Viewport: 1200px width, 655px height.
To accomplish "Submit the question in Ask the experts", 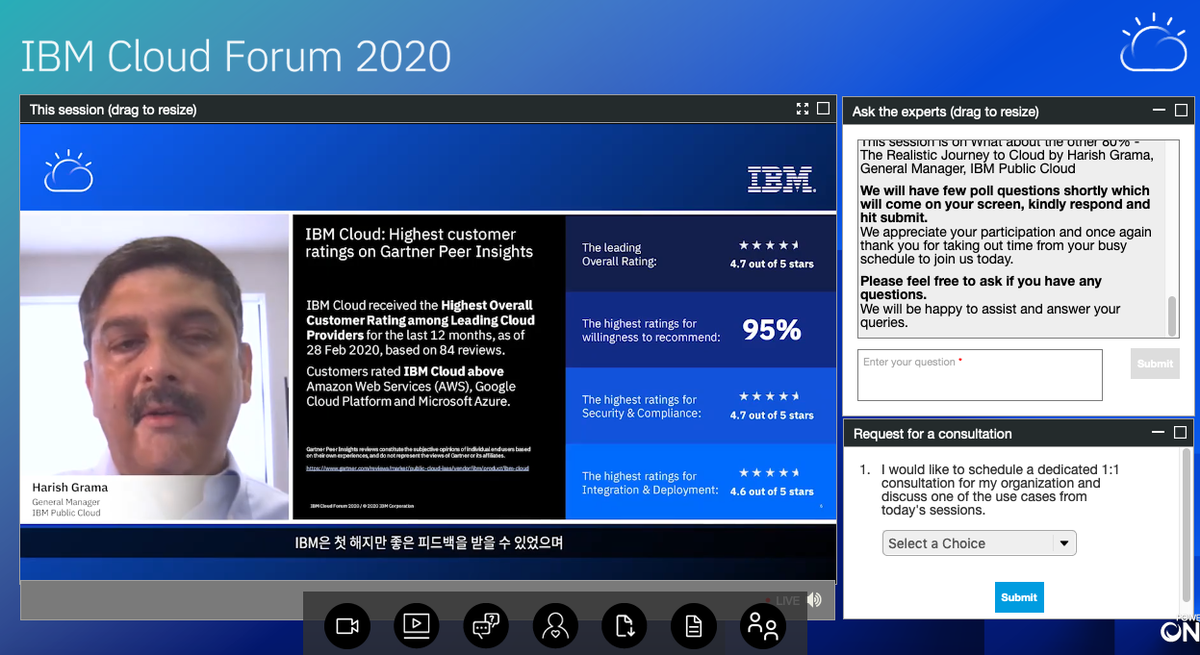I will coord(1155,363).
